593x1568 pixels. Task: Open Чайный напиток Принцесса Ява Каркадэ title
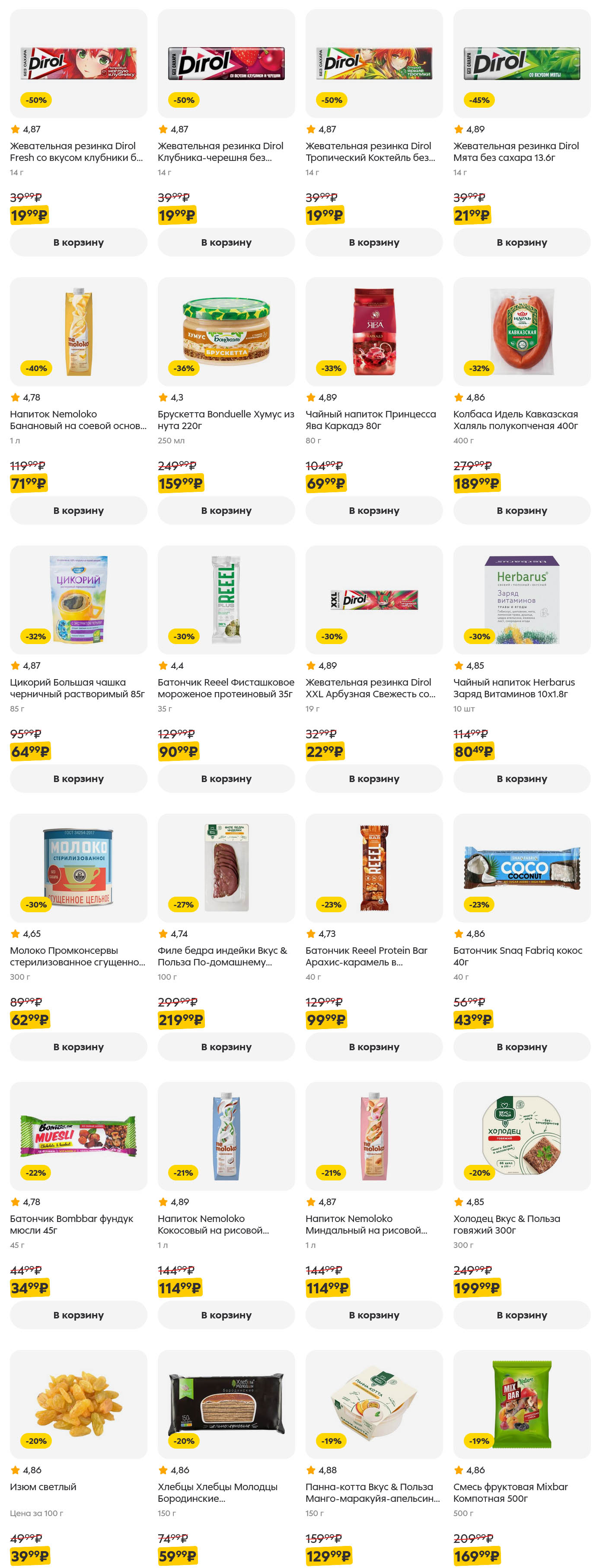coord(370,420)
